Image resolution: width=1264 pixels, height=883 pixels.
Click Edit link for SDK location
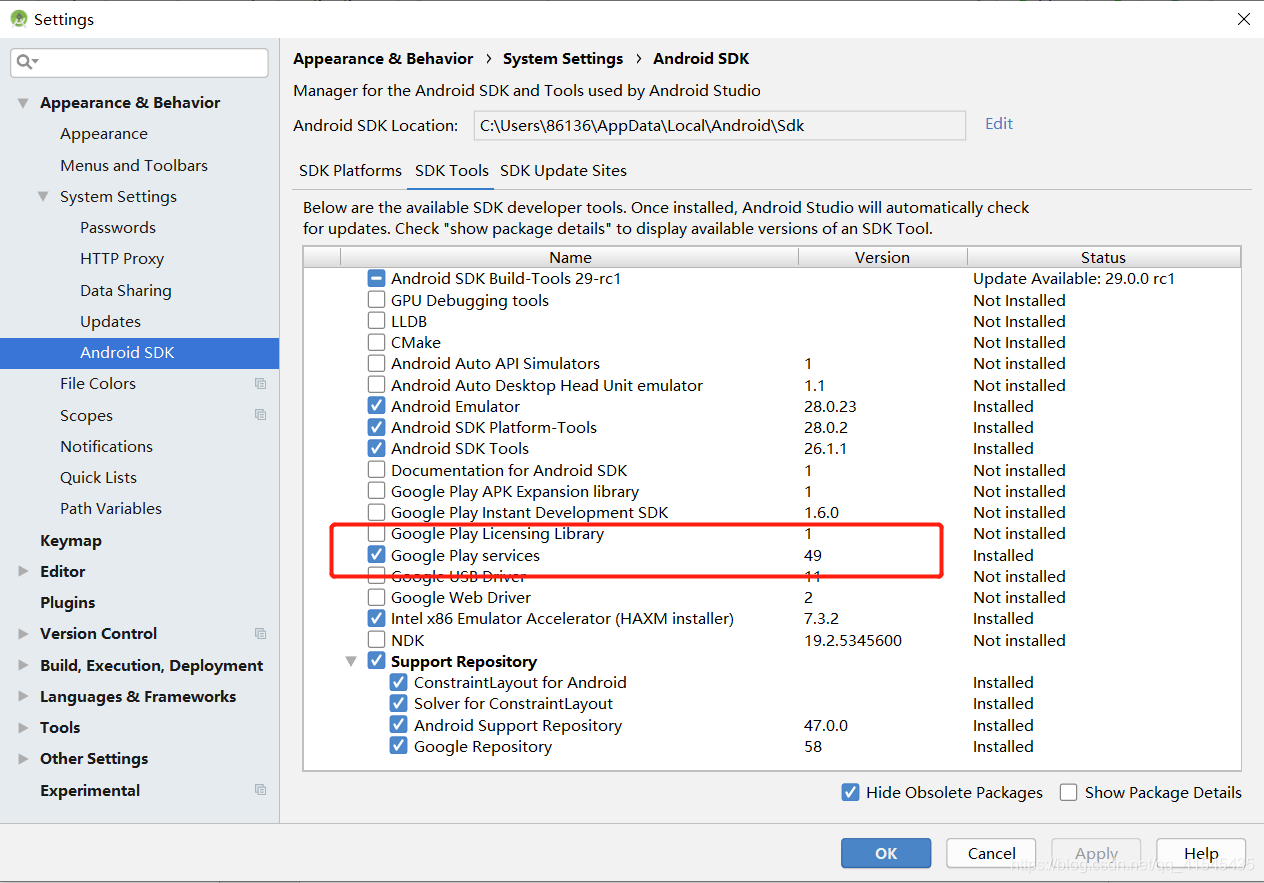999,124
